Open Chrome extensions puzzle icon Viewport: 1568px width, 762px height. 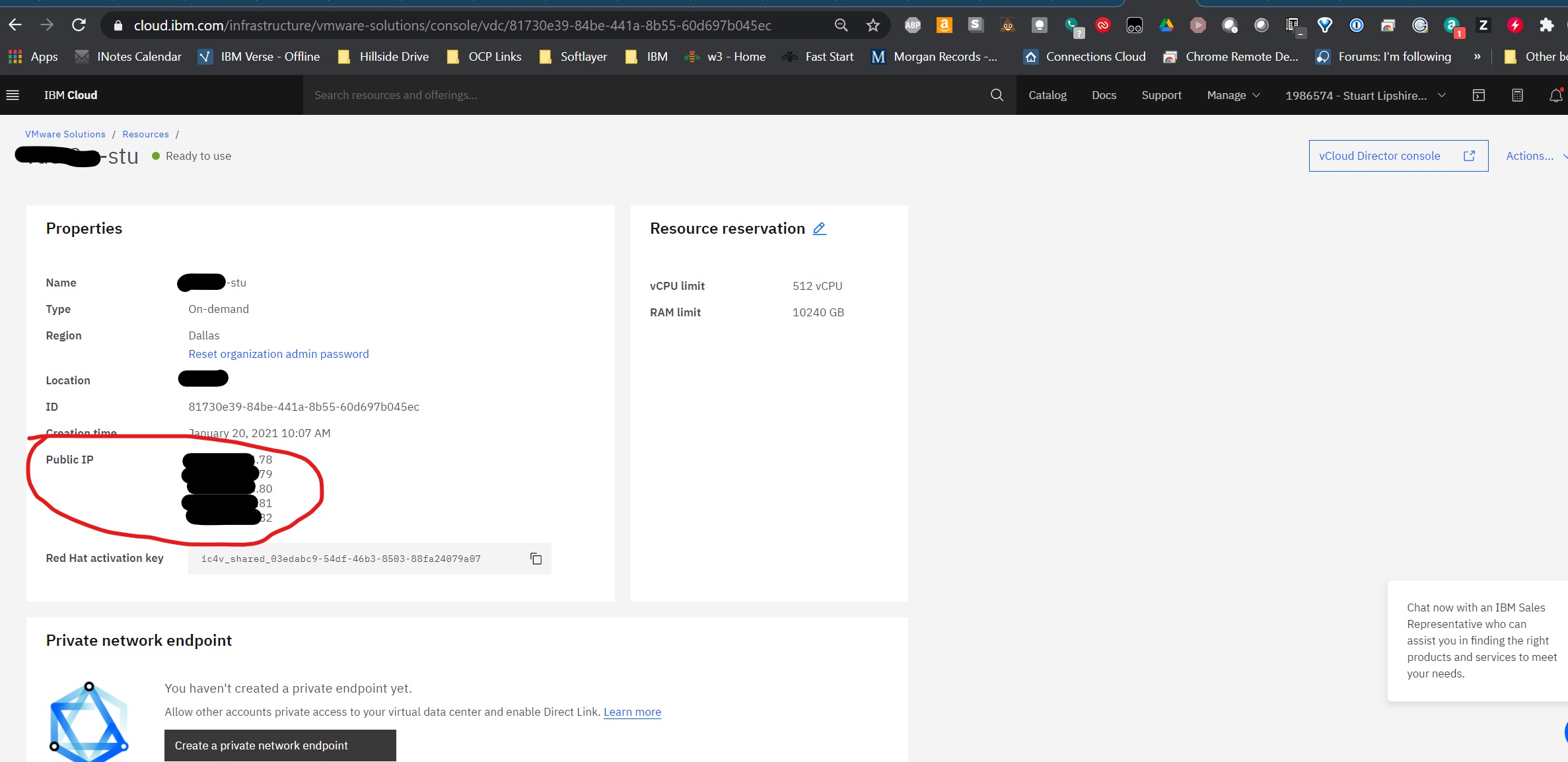tap(1546, 25)
